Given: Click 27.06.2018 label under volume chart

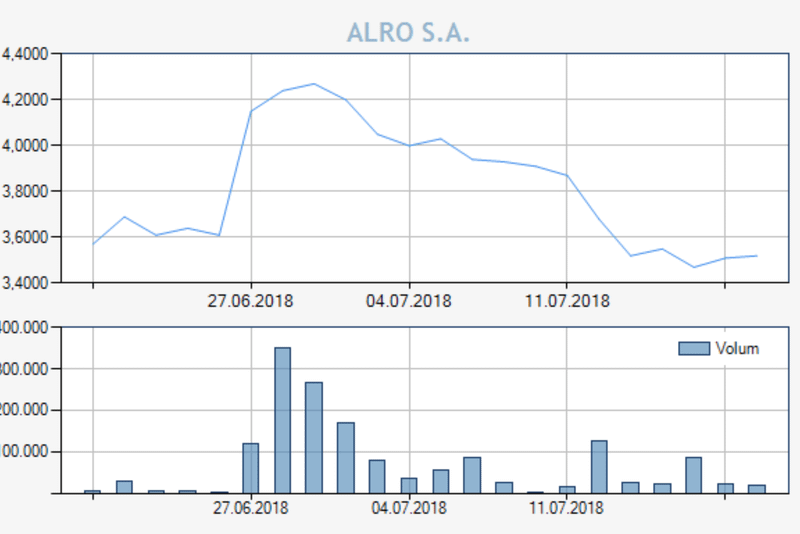Looking at the screenshot, I should tap(250, 508).
